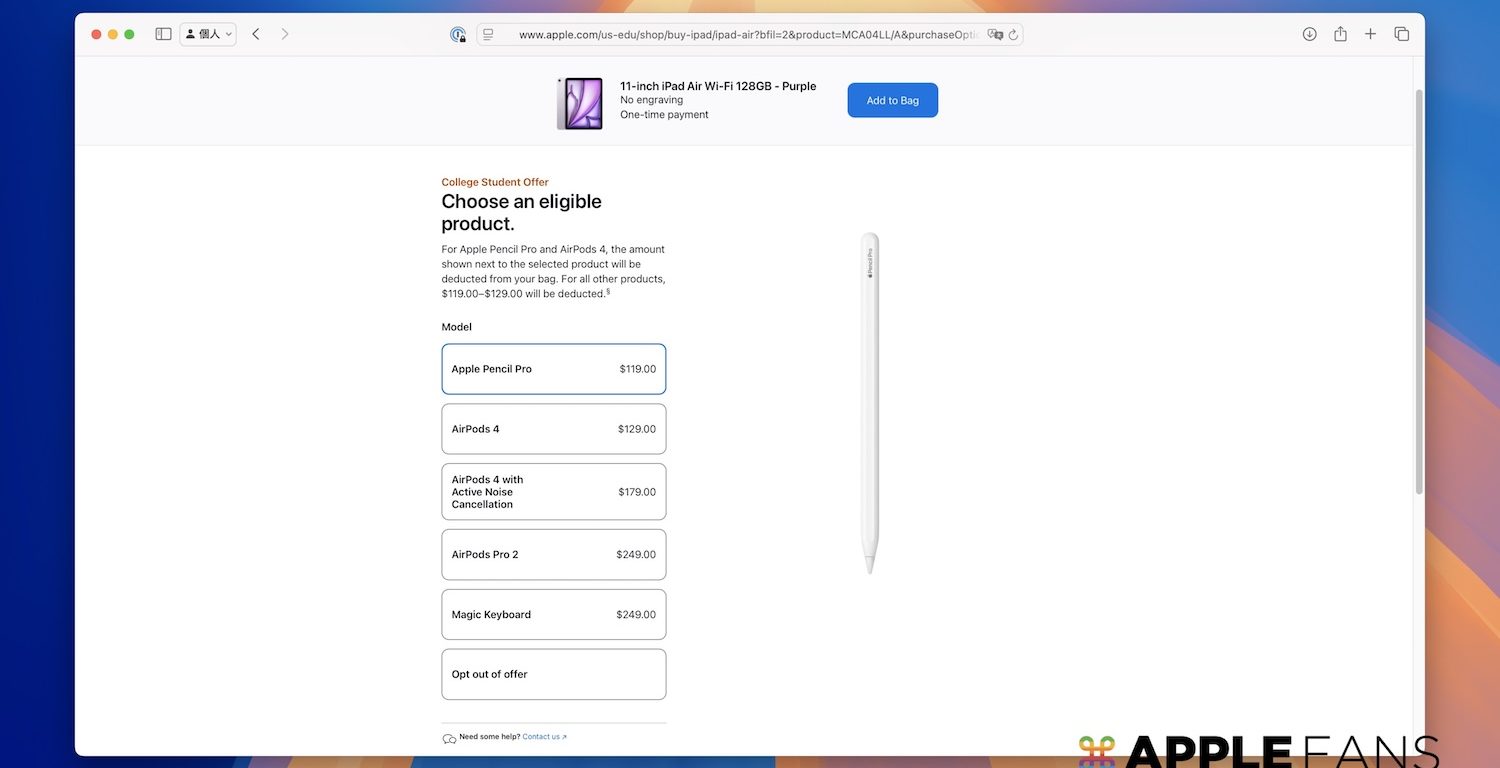Choose AirPods 4 with Active Noise Cancellation
The height and width of the screenshot is (768, 1500).
point(553,492)
